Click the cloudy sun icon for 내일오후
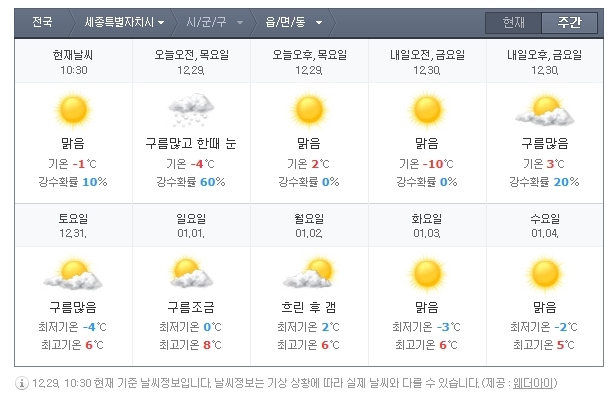 click(x=545, y=109)
